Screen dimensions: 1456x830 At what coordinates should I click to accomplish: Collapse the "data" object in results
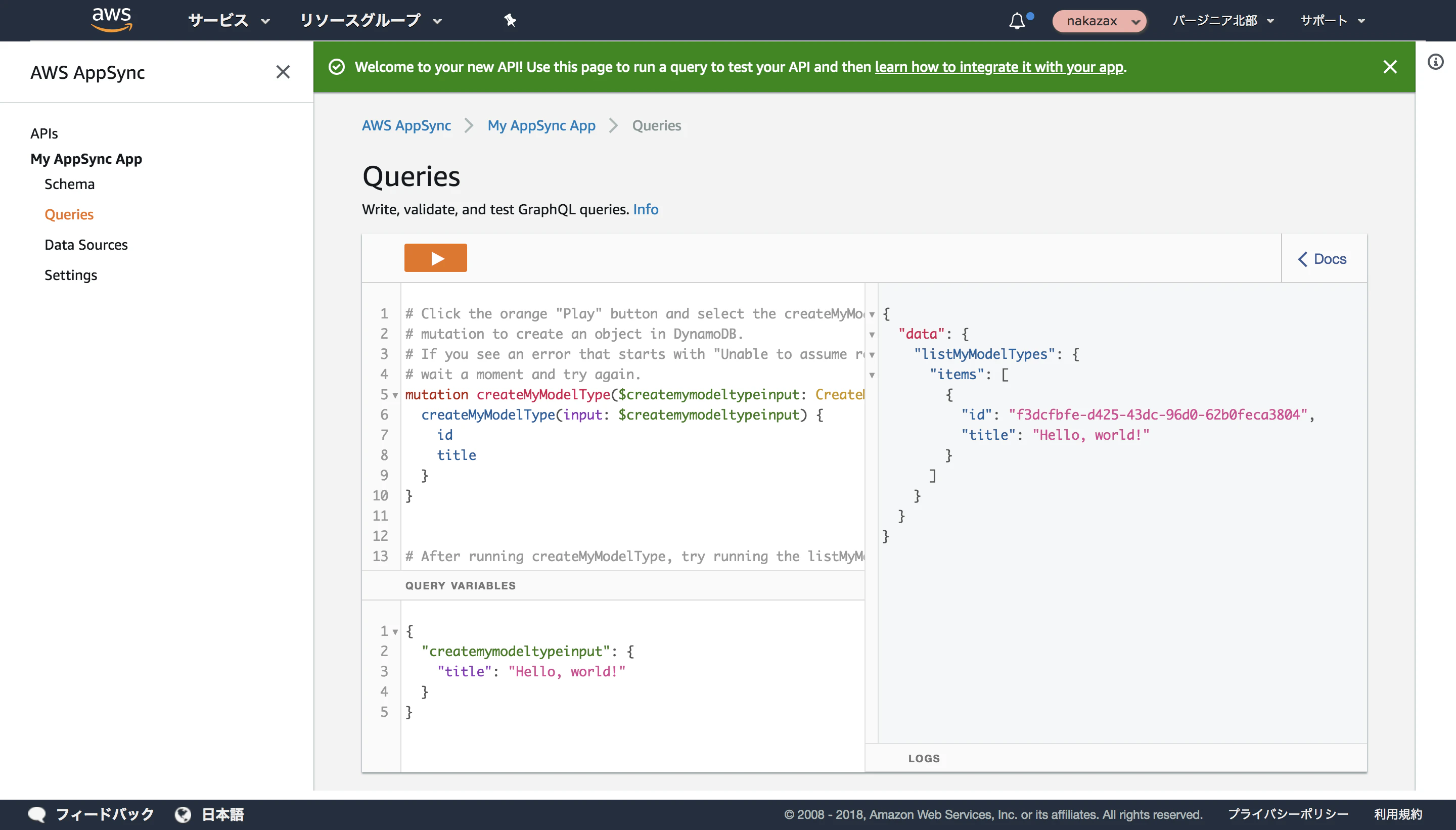872,335
